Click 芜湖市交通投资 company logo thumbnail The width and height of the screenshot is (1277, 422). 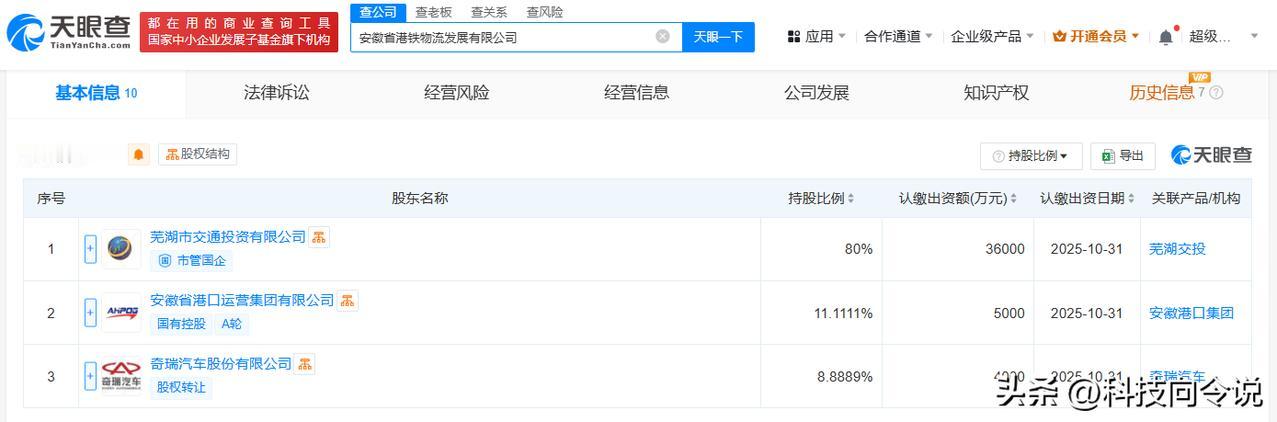(121, 249)
